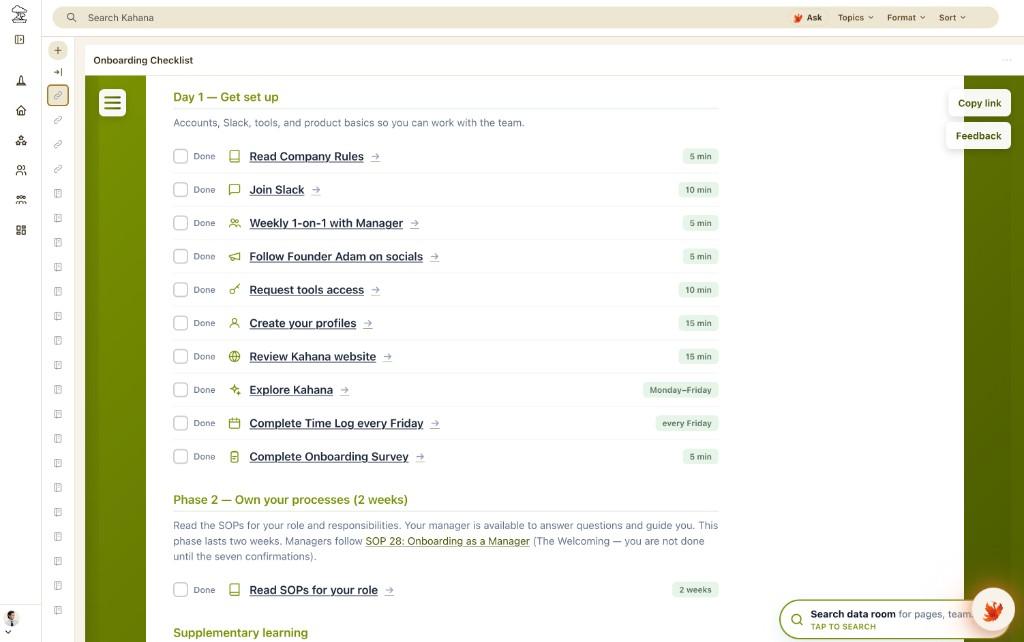The image size is (1024, 642).
Task: Open the Complete Time Log every Friday link
Action: [x=336, y=423]
